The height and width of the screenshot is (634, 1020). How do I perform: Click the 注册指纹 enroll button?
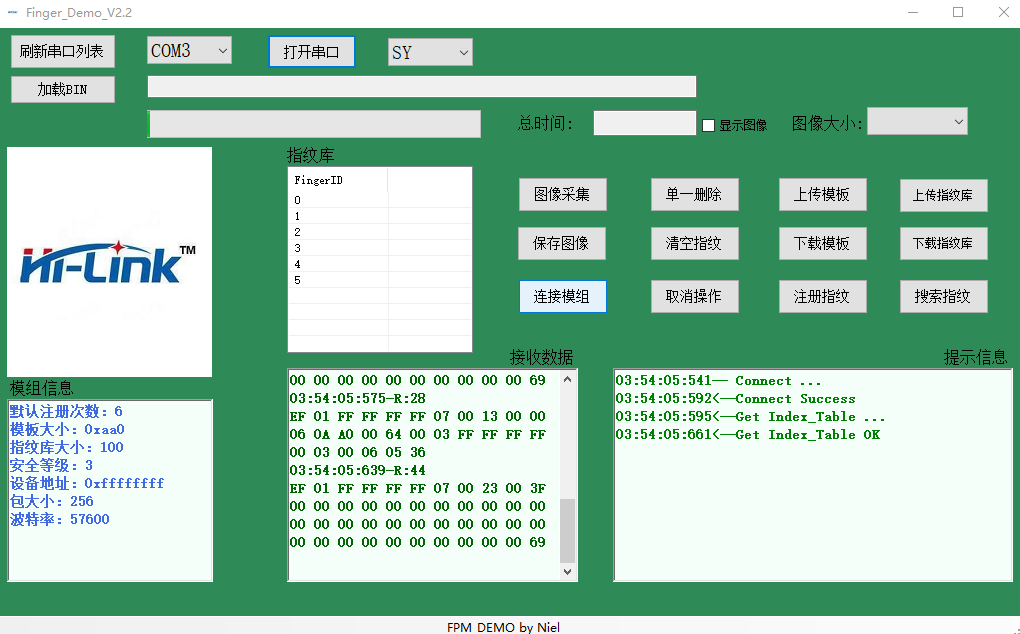[x=822, y=297]
